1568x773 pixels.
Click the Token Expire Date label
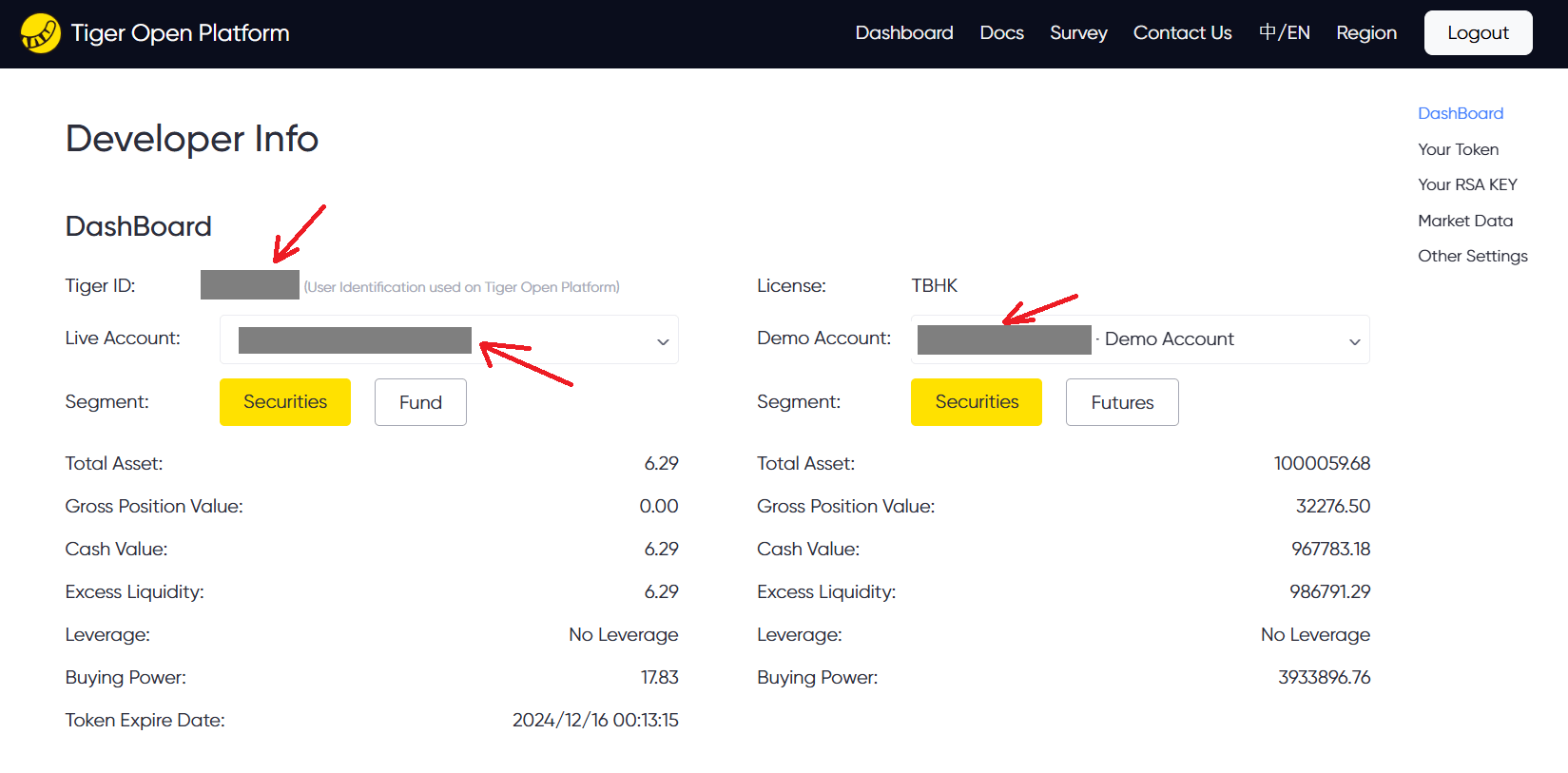[145, 720]
